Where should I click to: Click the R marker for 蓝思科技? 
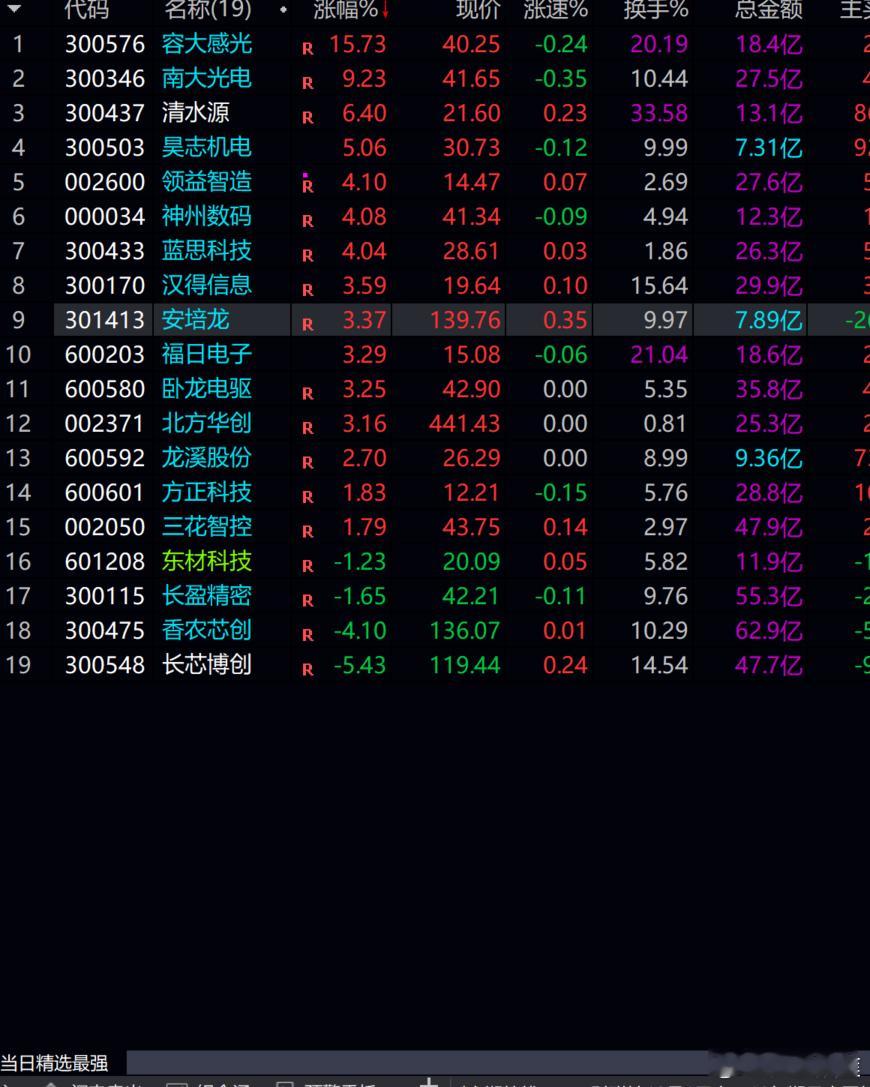click(308, 256)
